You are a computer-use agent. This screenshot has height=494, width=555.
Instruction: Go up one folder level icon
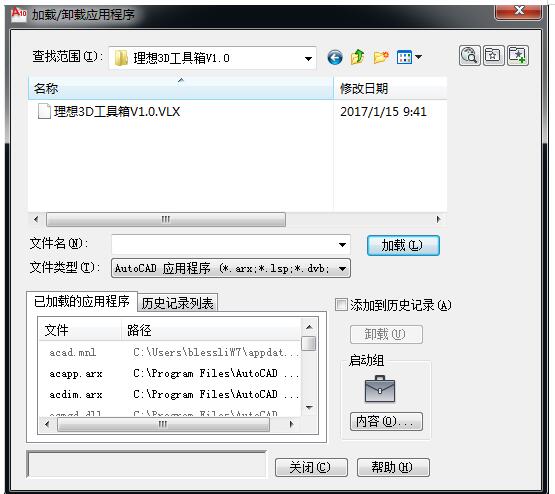click(357, 57)
